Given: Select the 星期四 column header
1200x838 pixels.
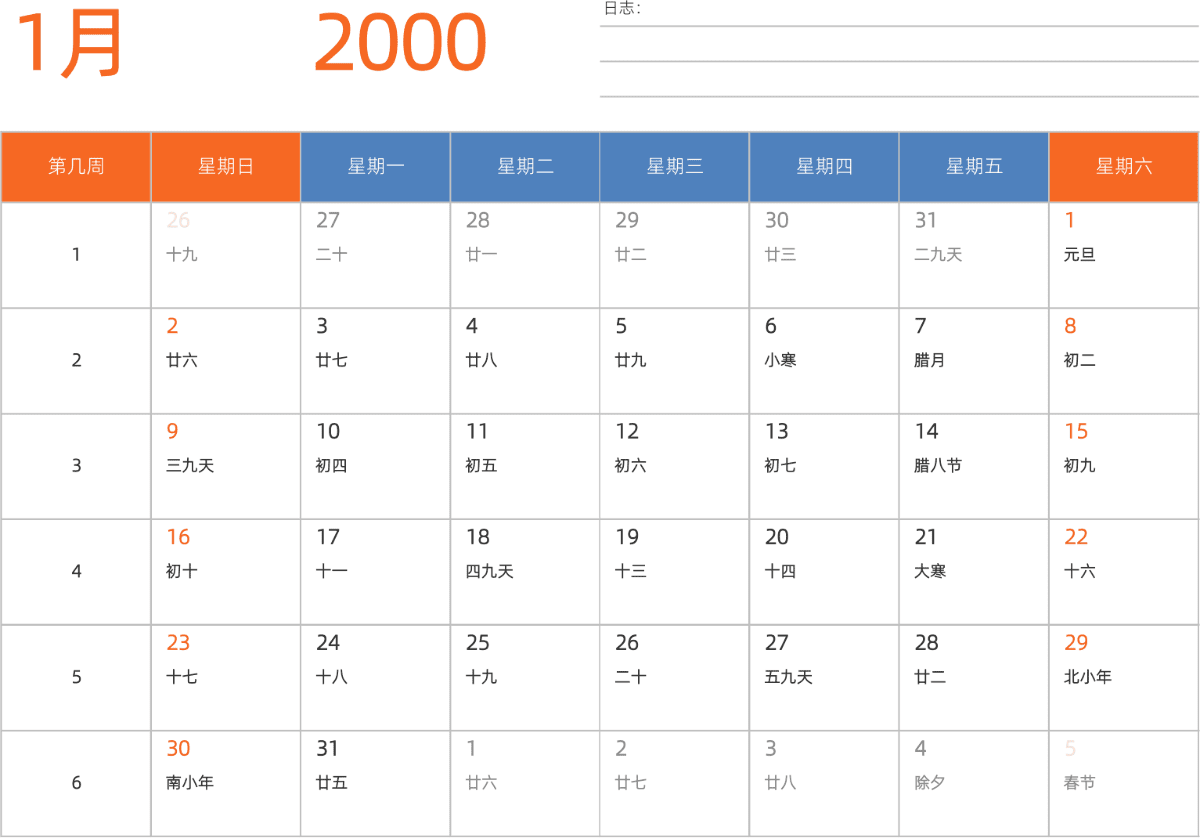Looking at the screenshot, I should [x=825, y=167].
